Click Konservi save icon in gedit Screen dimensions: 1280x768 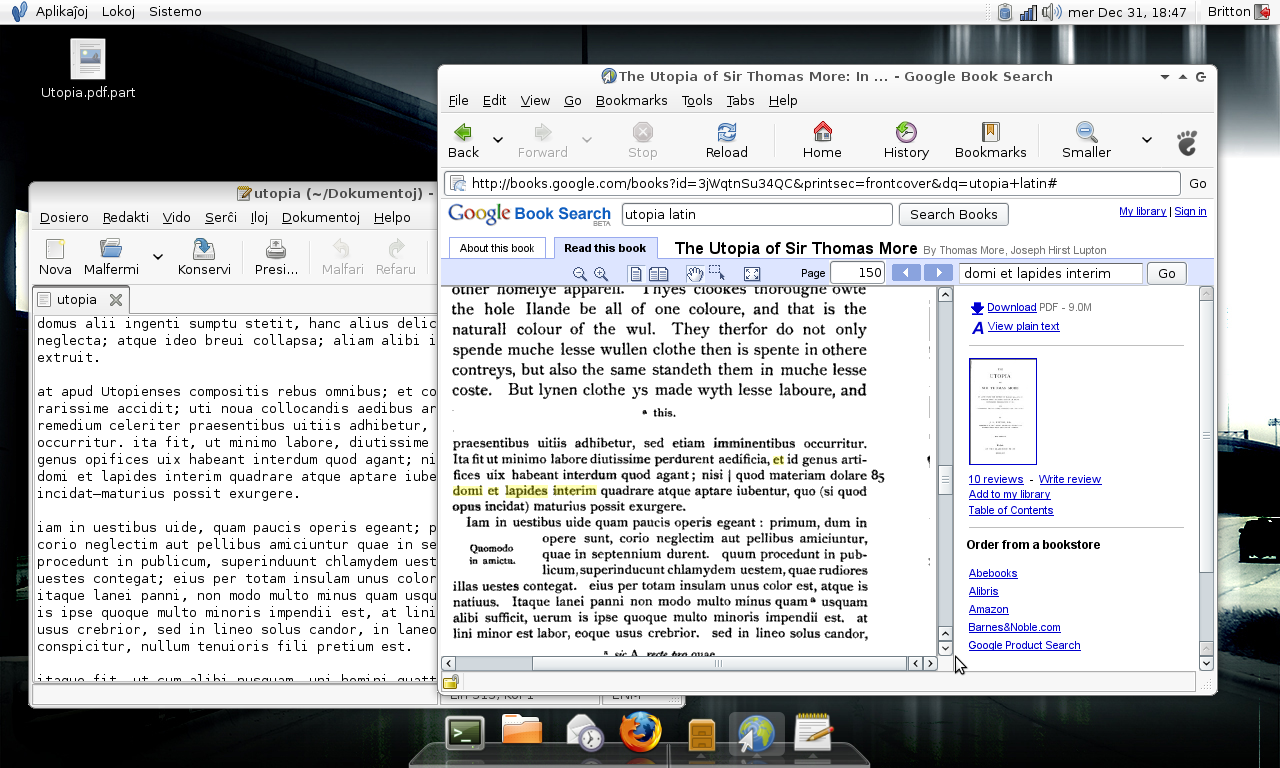[204, 250]
